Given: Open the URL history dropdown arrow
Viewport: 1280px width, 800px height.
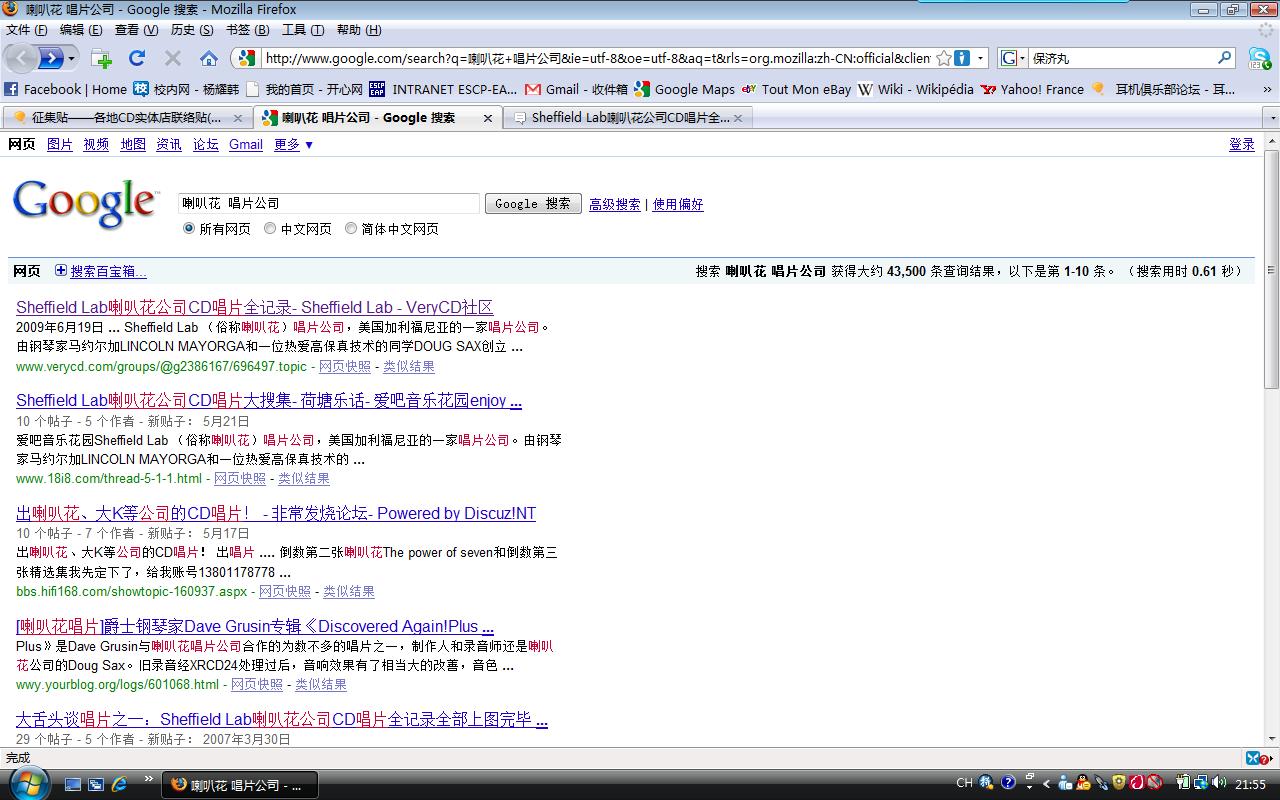Looking at the screenshot, I should coord(981,58).
